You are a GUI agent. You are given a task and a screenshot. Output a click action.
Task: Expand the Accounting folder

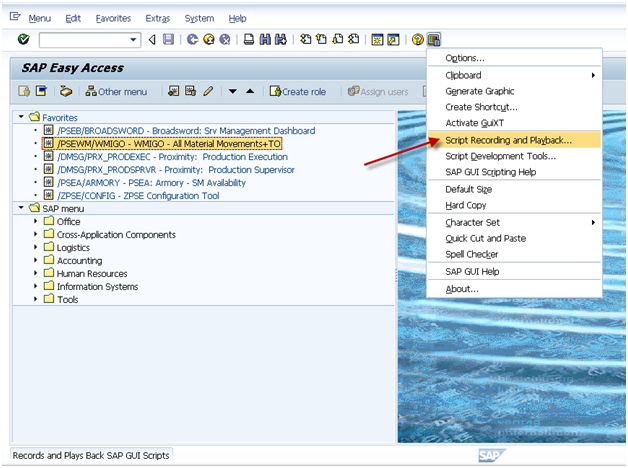click(x=35, y=260)
